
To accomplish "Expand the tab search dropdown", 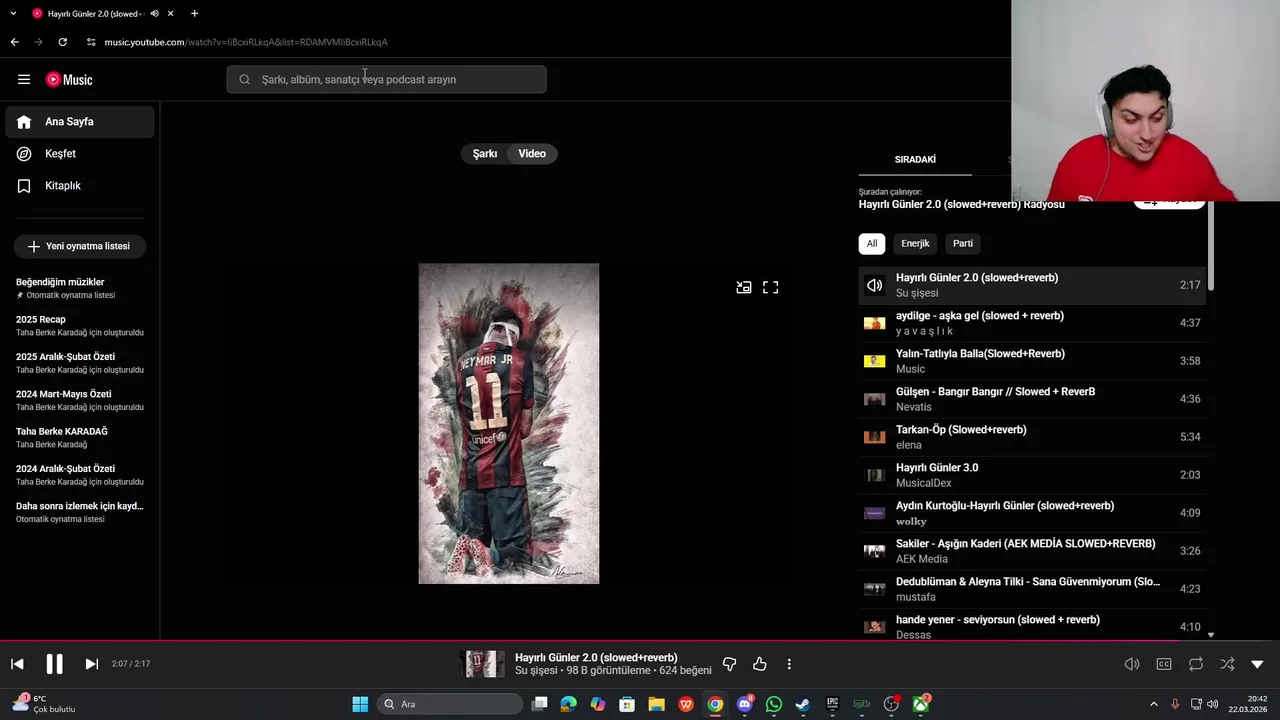I will [13, 13].
